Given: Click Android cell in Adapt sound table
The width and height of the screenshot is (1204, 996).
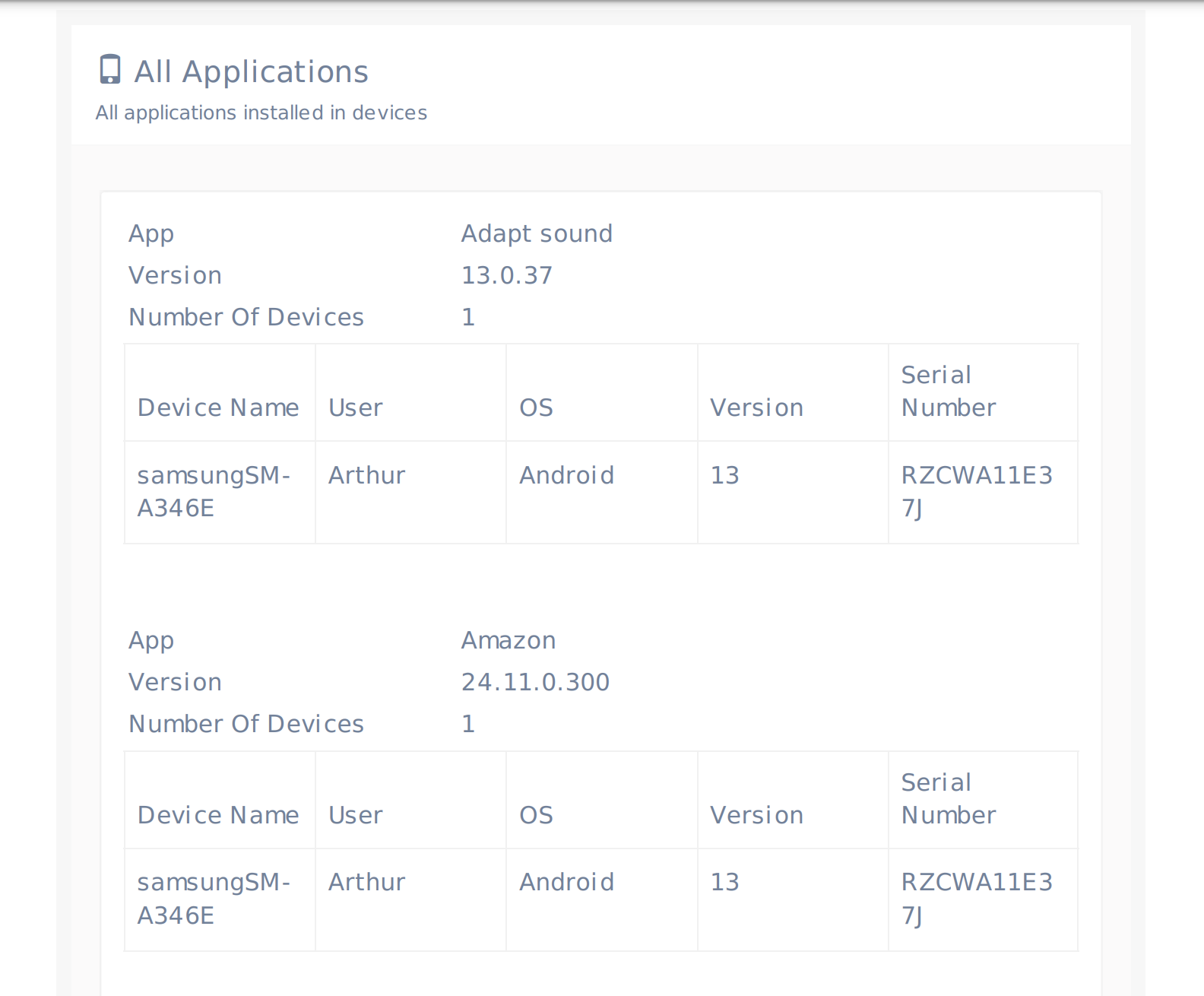Looking at the screenshot, I should click(x=566, y=475).
